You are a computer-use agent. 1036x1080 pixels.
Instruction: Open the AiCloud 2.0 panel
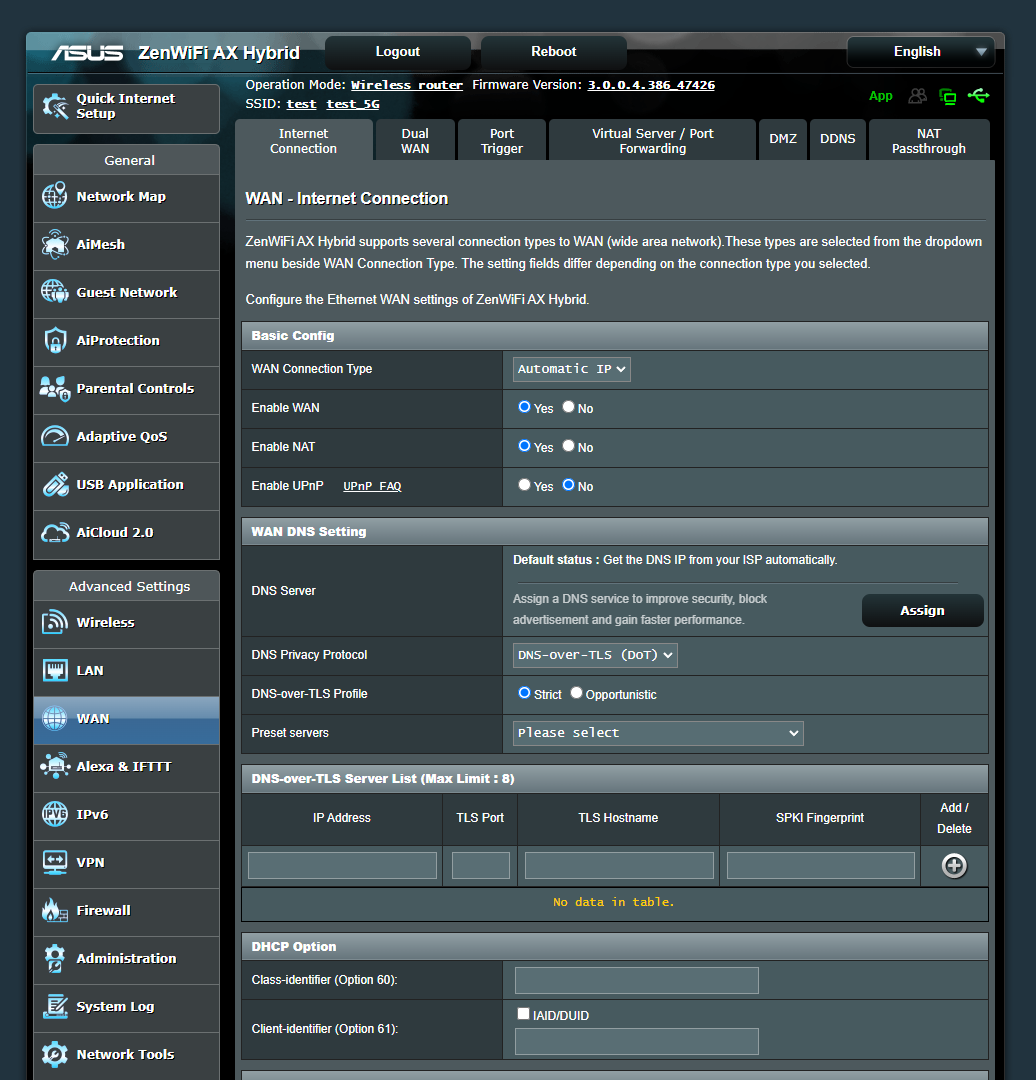coord(54,533)
